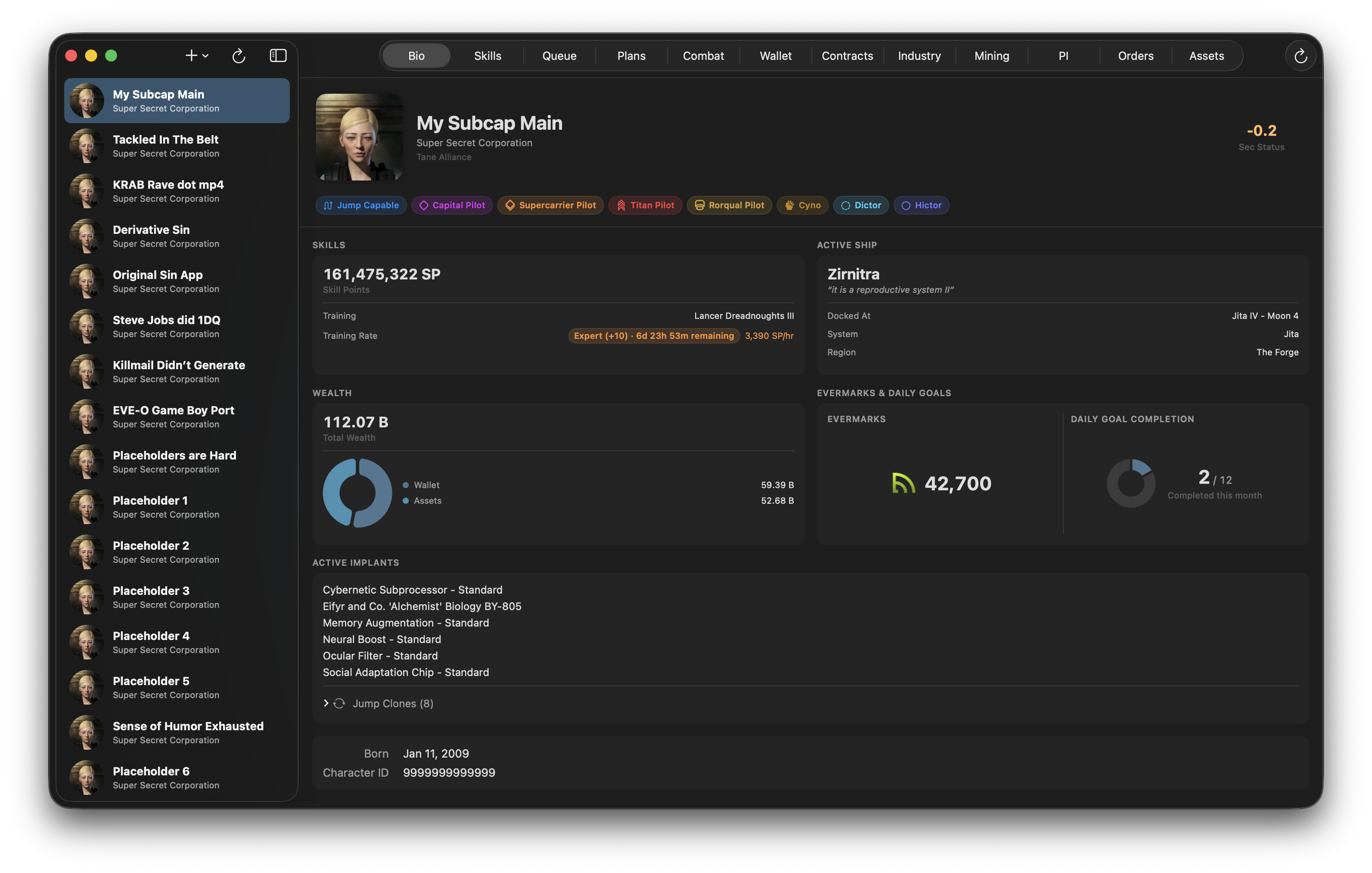Click the Sense of Humor Exhausted avatar
Viewport: 1372px width, 873px height.
coord(87,732)
